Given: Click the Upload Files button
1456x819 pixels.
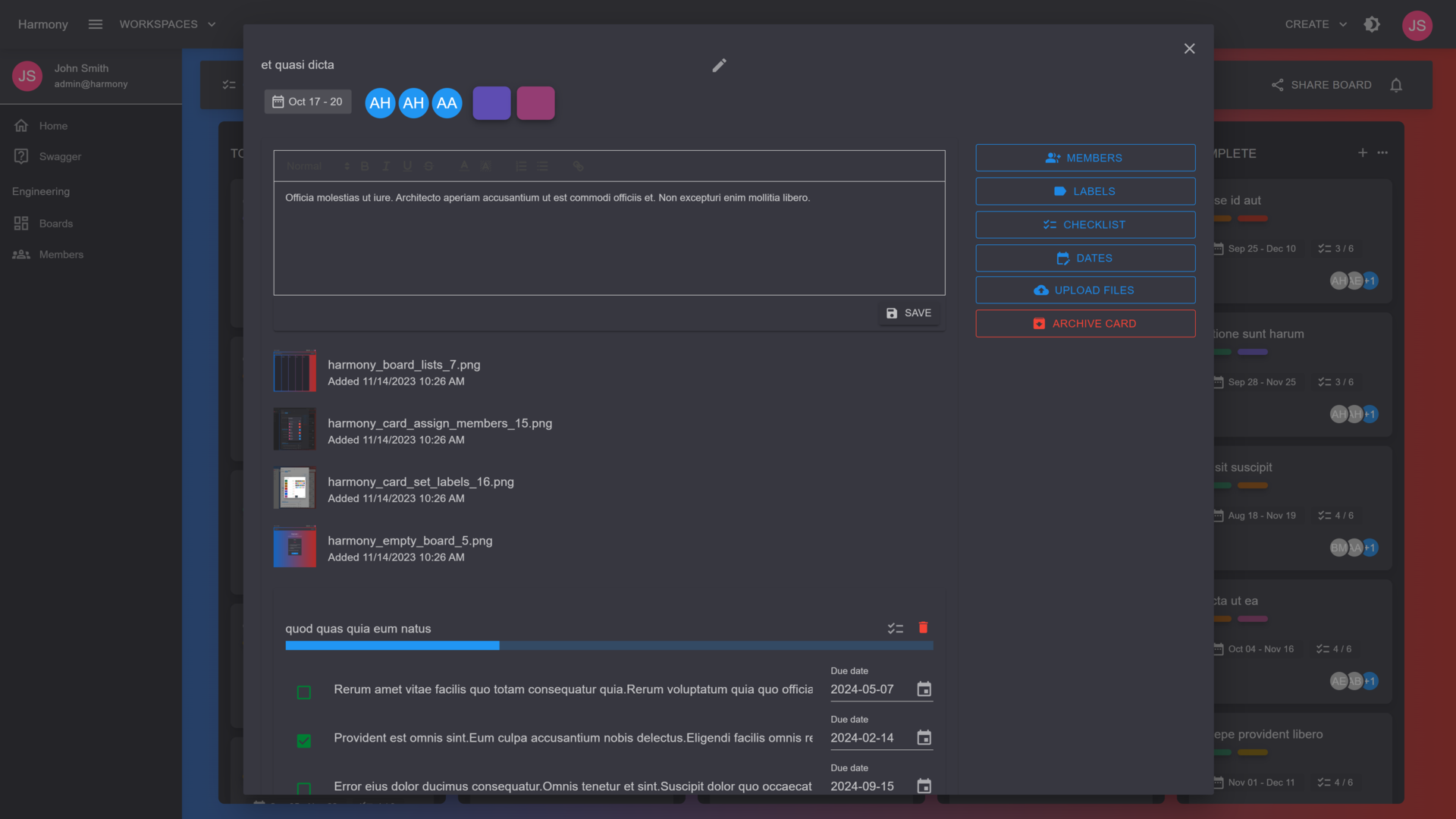Looking at the screenshot, I should click(x=1085, y=290).
